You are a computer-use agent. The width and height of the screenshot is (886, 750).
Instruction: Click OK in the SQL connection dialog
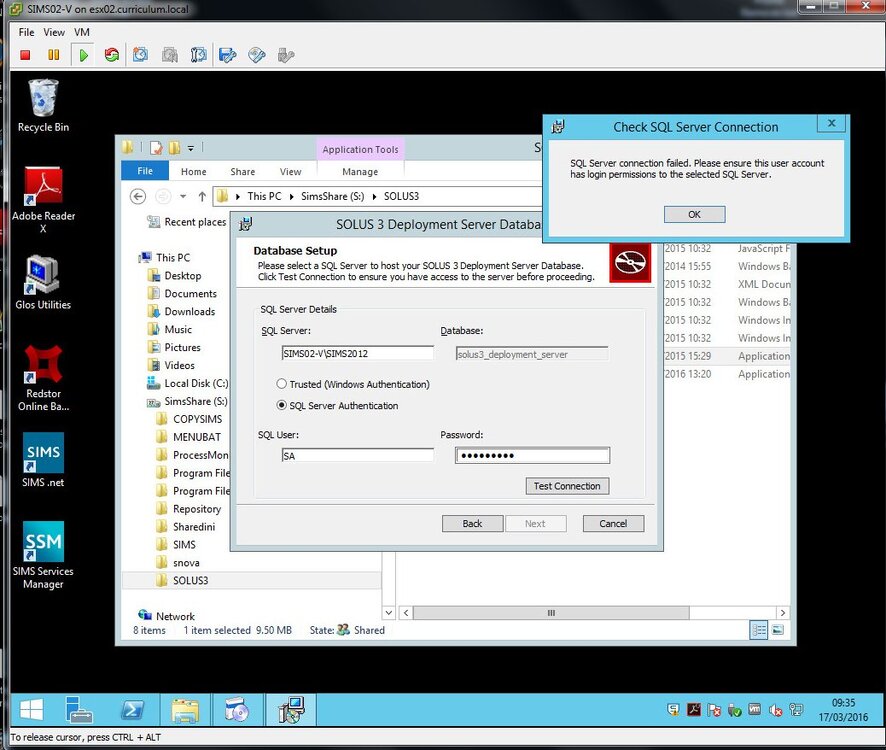pos(694,214)
